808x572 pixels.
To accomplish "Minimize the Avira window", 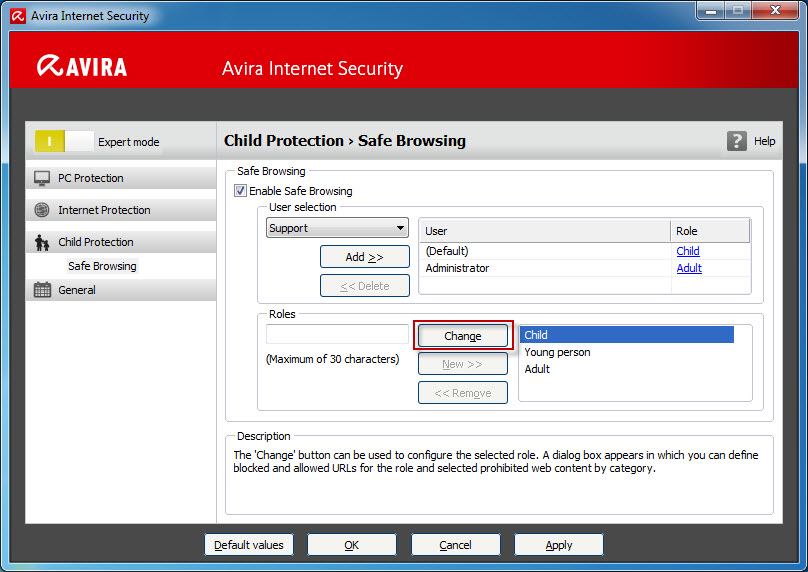I will click(711, 10).
